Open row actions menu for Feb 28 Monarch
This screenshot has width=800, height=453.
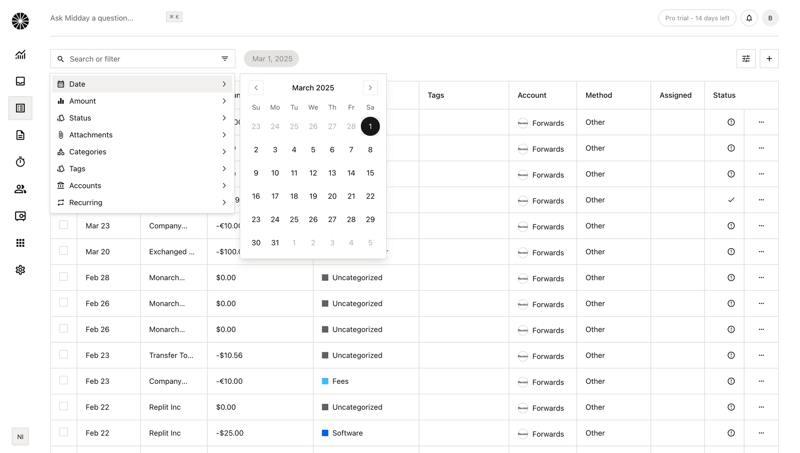[x=761, y=278]
